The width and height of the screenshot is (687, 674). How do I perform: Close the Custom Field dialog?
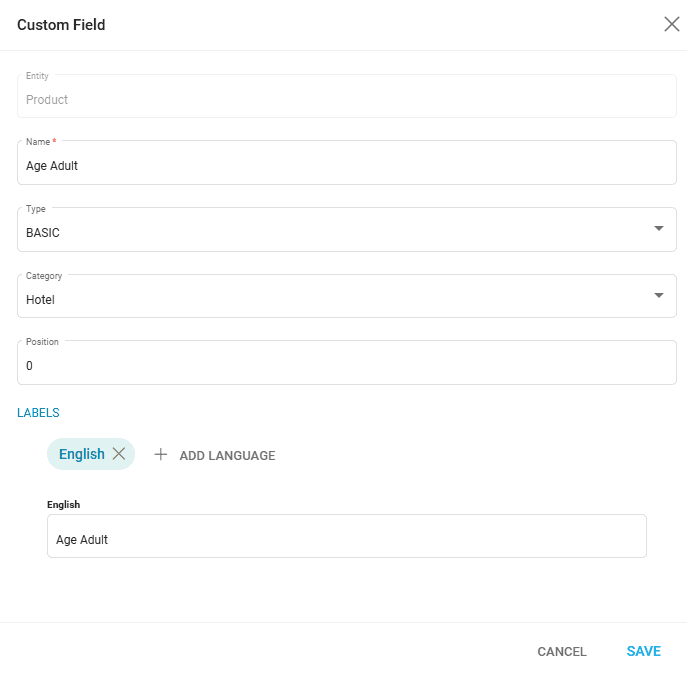pos(671,25)
